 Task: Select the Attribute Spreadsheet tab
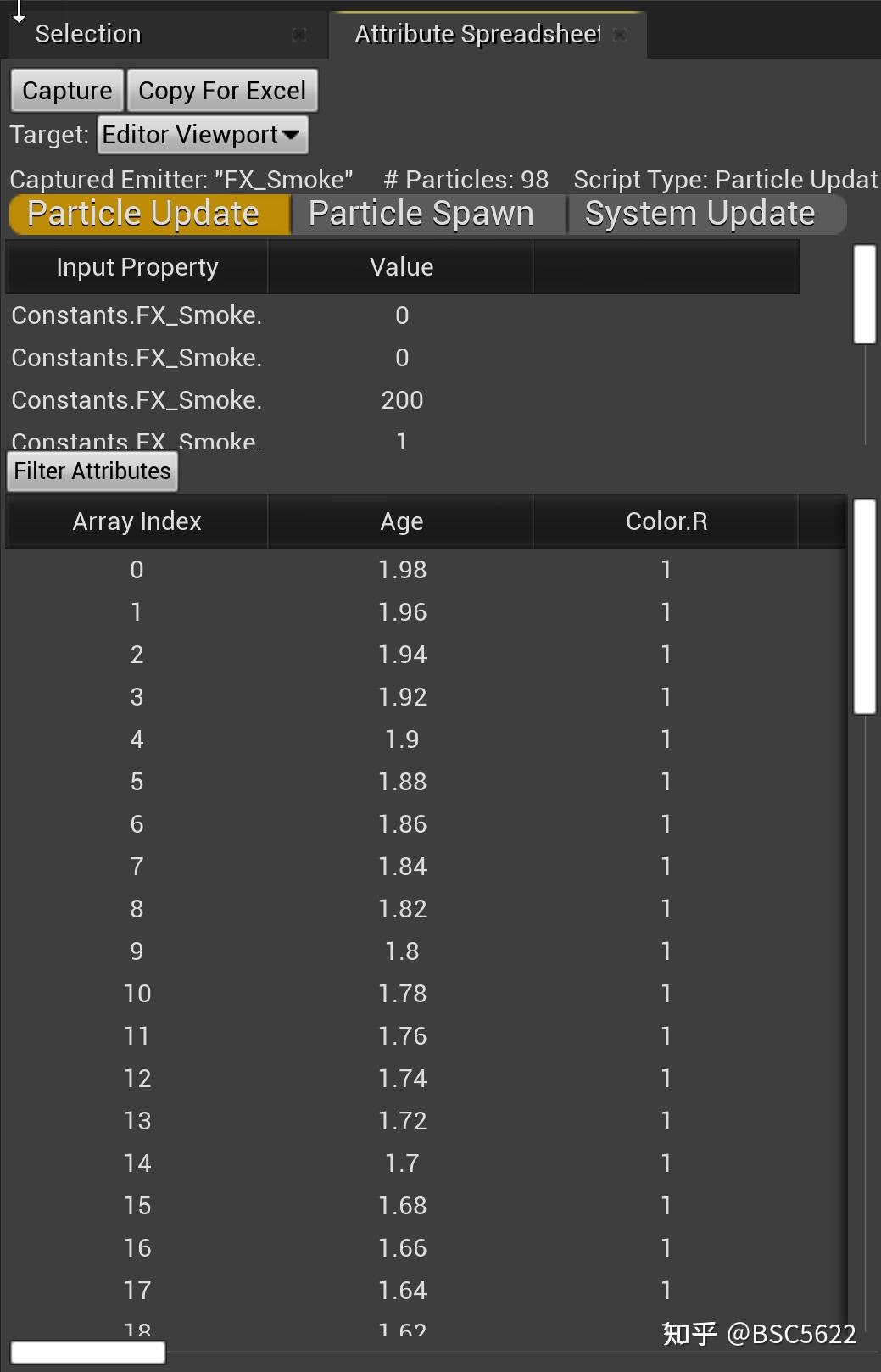476,35
